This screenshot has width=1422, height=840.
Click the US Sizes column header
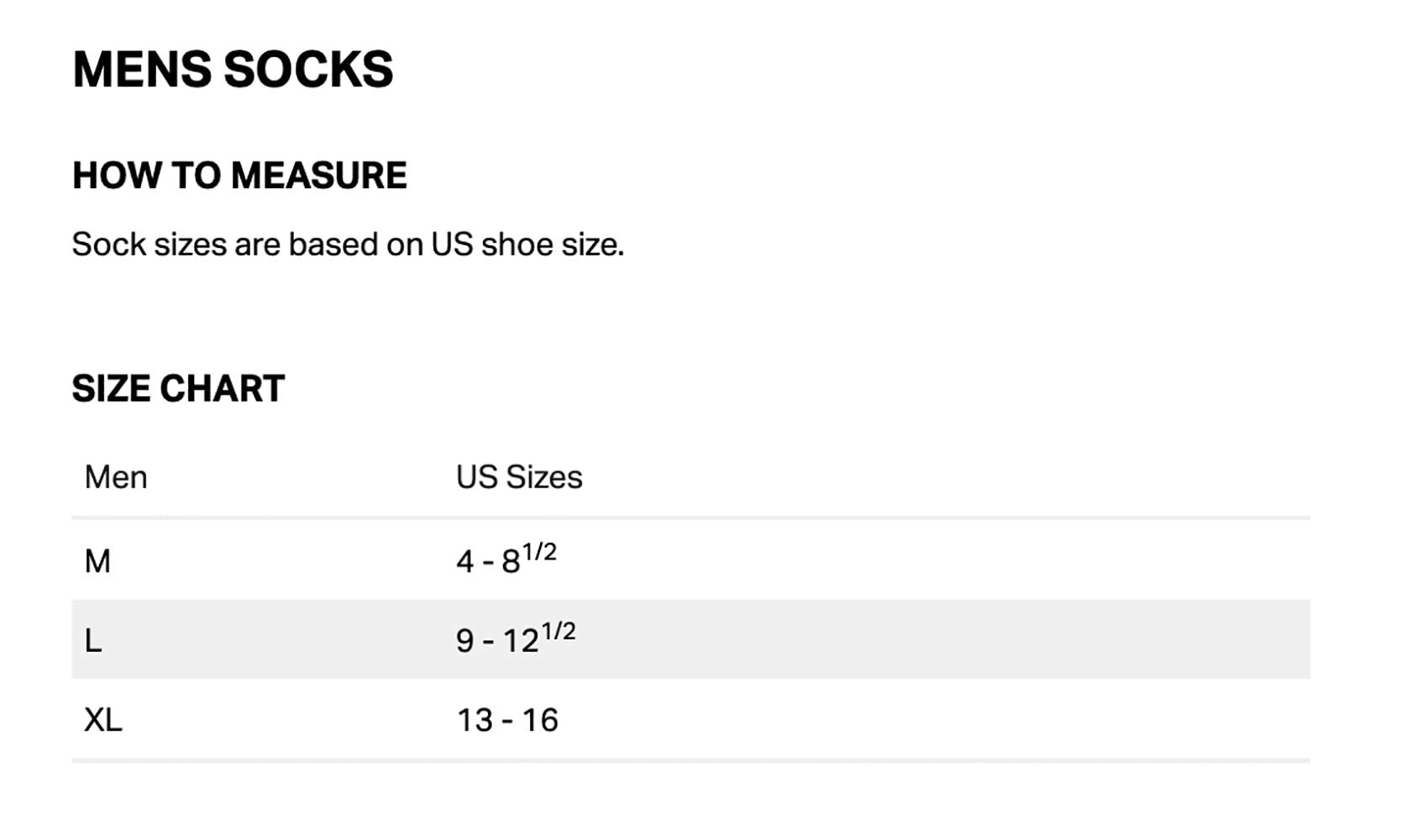pos(519,477)
